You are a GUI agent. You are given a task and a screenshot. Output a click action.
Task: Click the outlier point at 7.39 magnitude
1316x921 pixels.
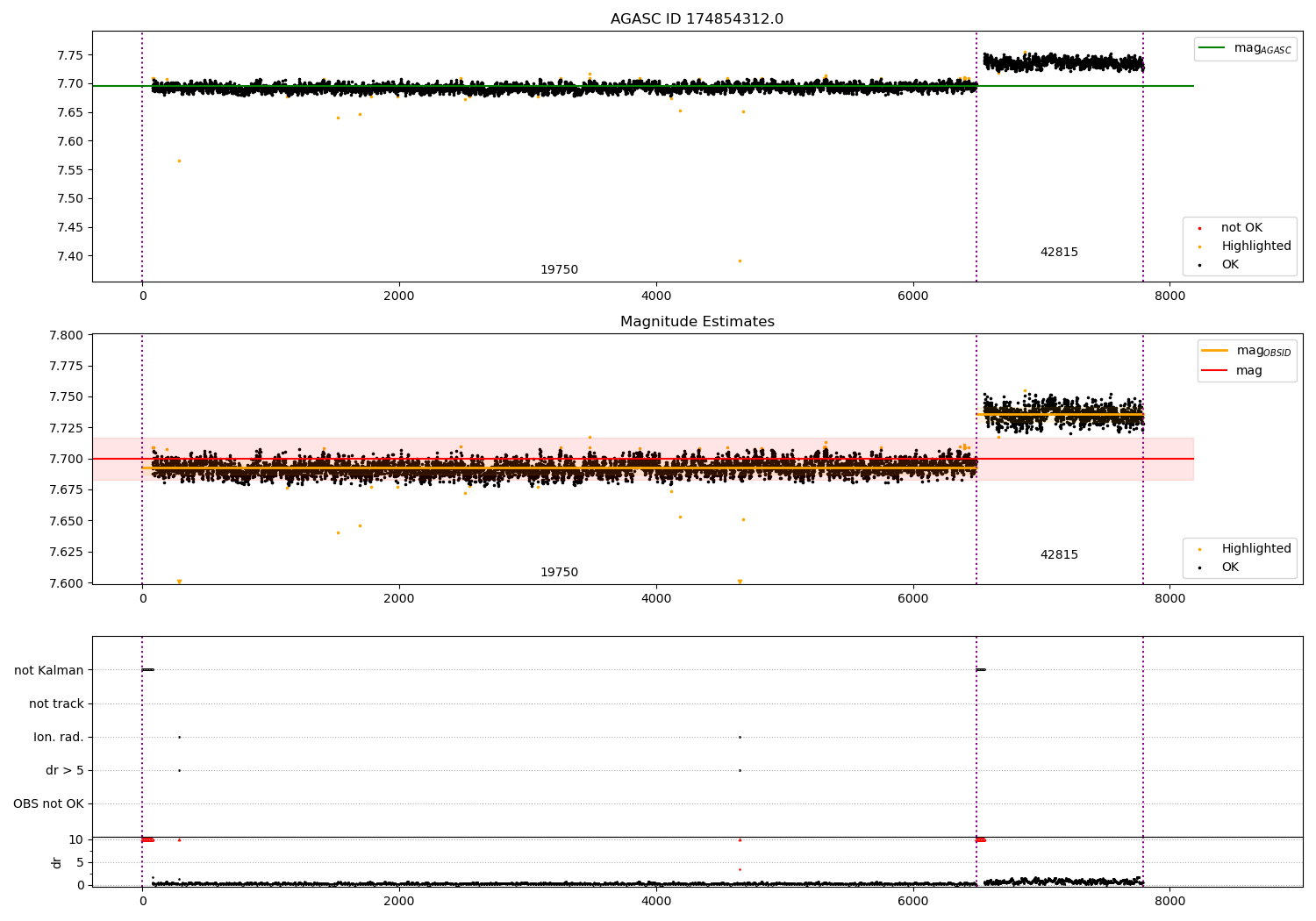[740, 261]
